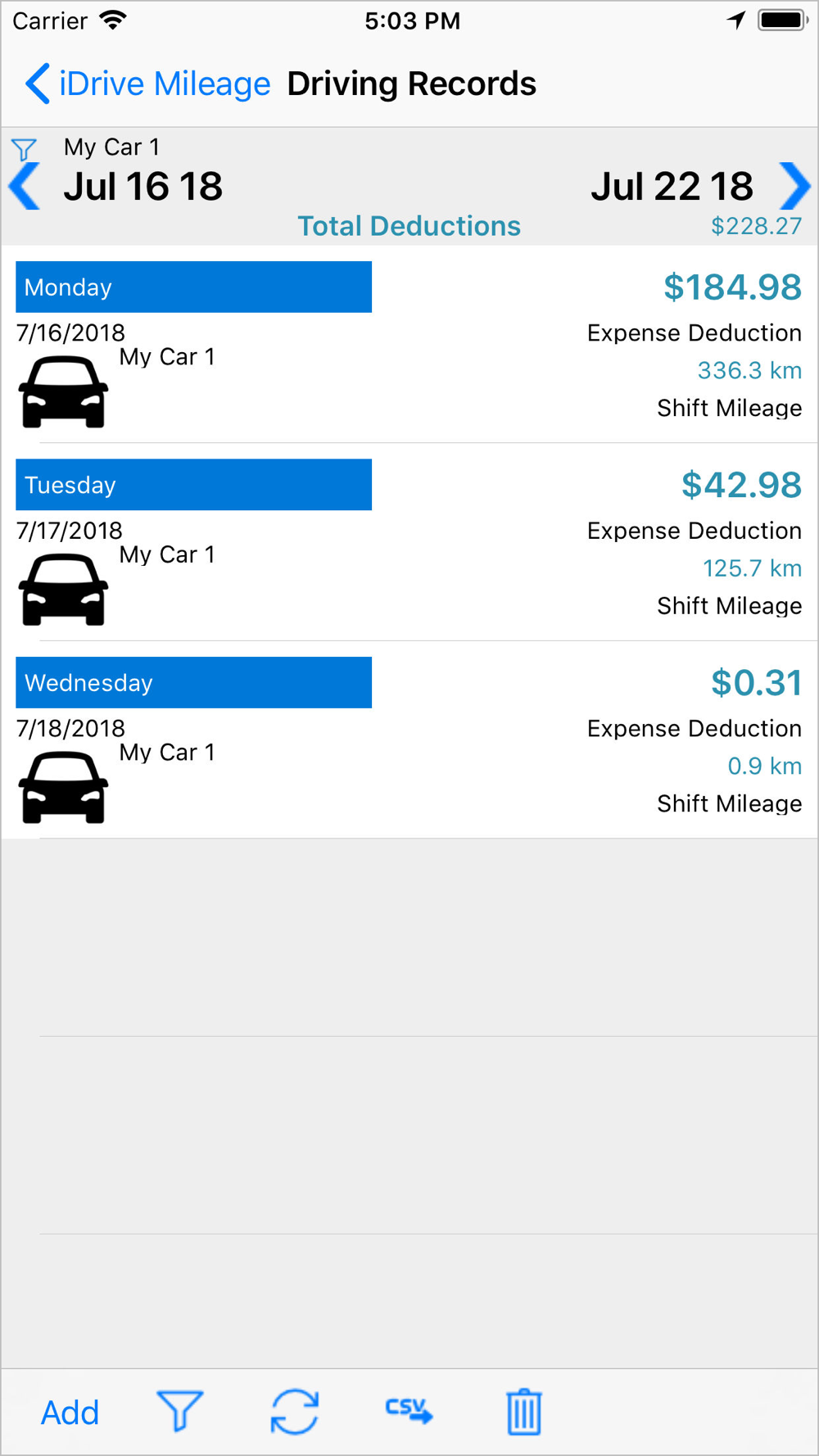Select the $184.98 deduction amount
The height and width of the screenshot is (1456, 819).
tap(732, 287)
